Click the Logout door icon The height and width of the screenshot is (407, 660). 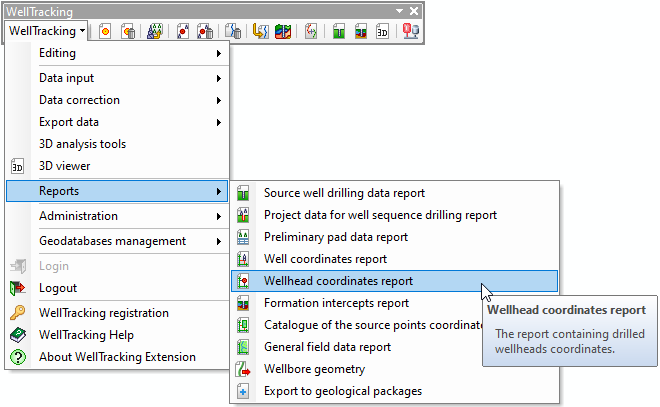(18, 288)
